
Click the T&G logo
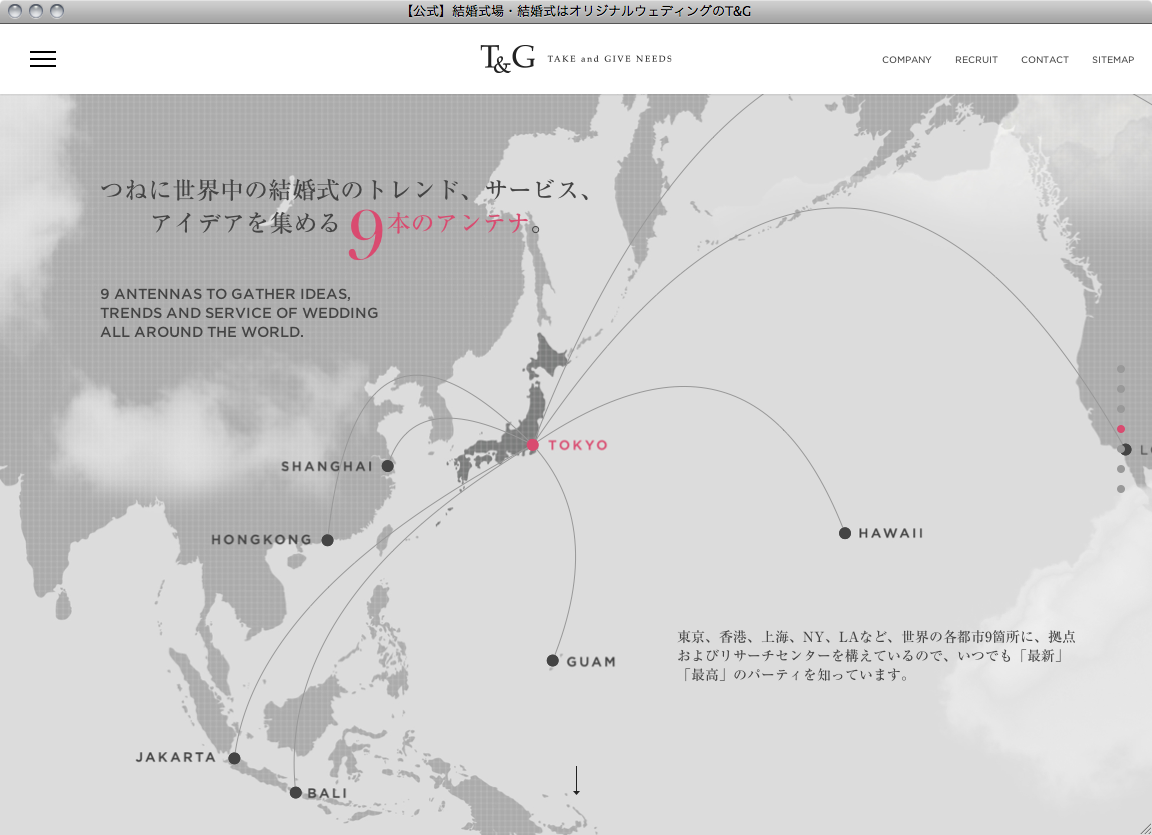[508, 59]
